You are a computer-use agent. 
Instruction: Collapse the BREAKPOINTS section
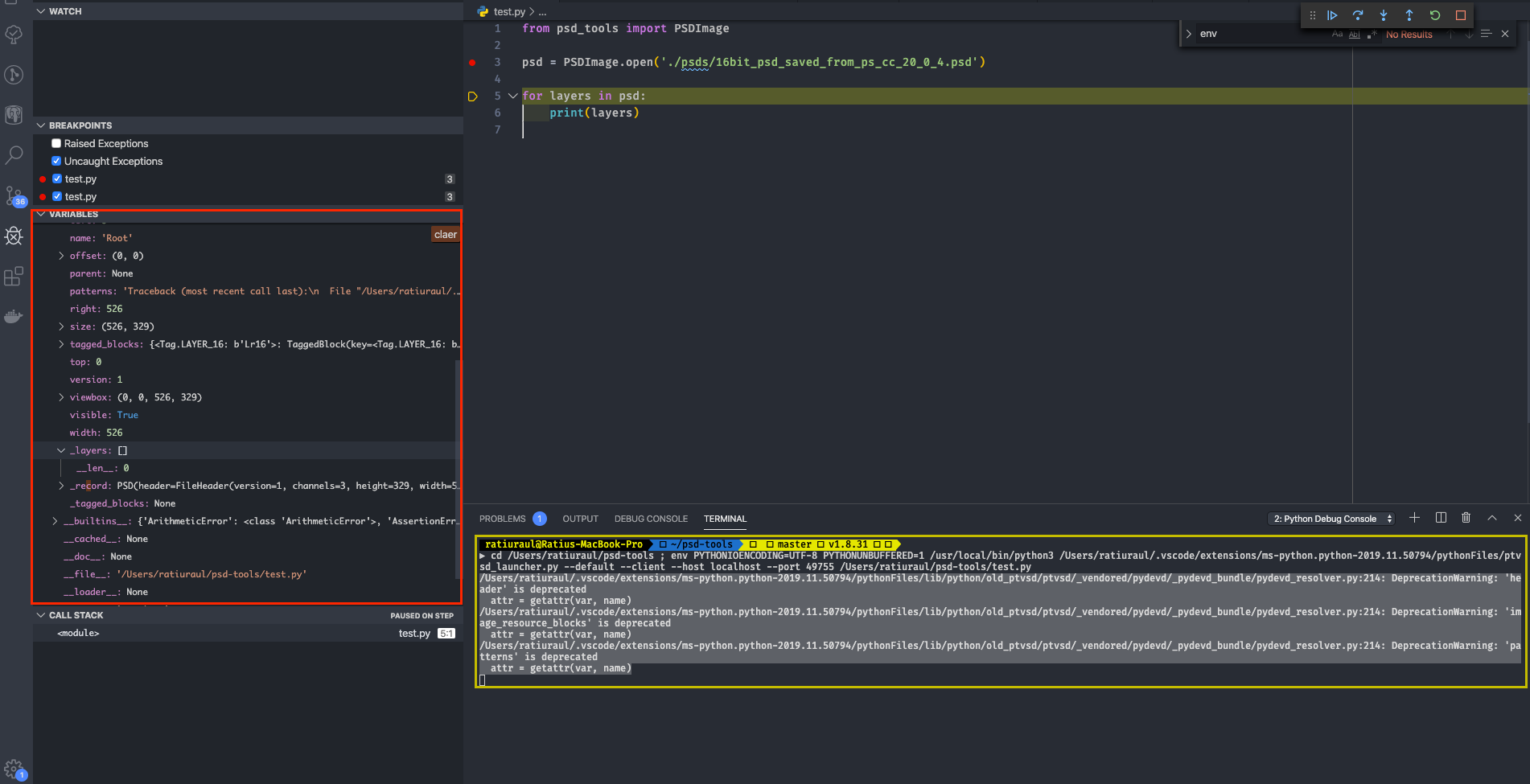pyautogui.click(x=41, y=125)
